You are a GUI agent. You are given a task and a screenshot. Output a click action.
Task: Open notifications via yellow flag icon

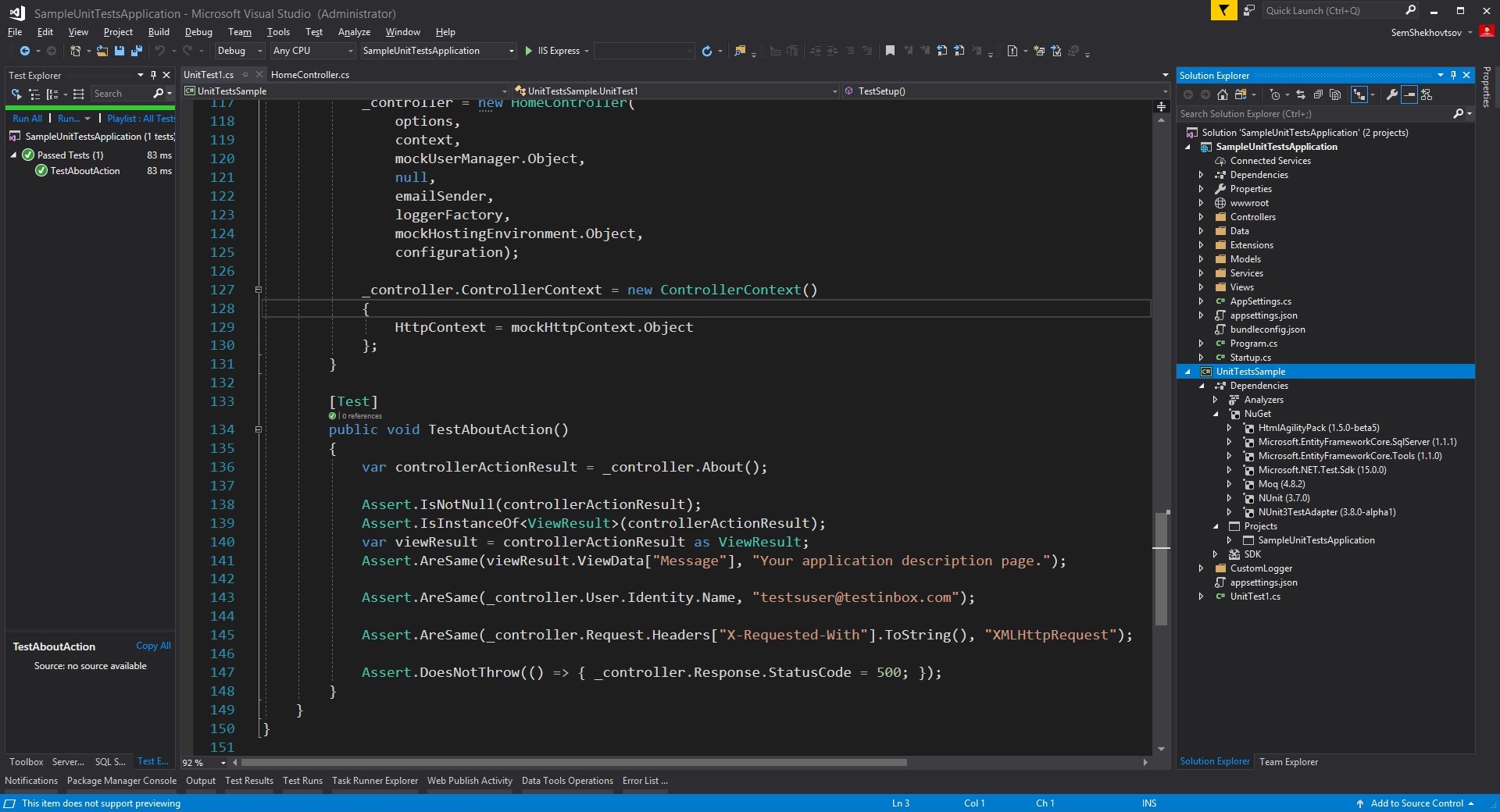[x=1223, y=10]
